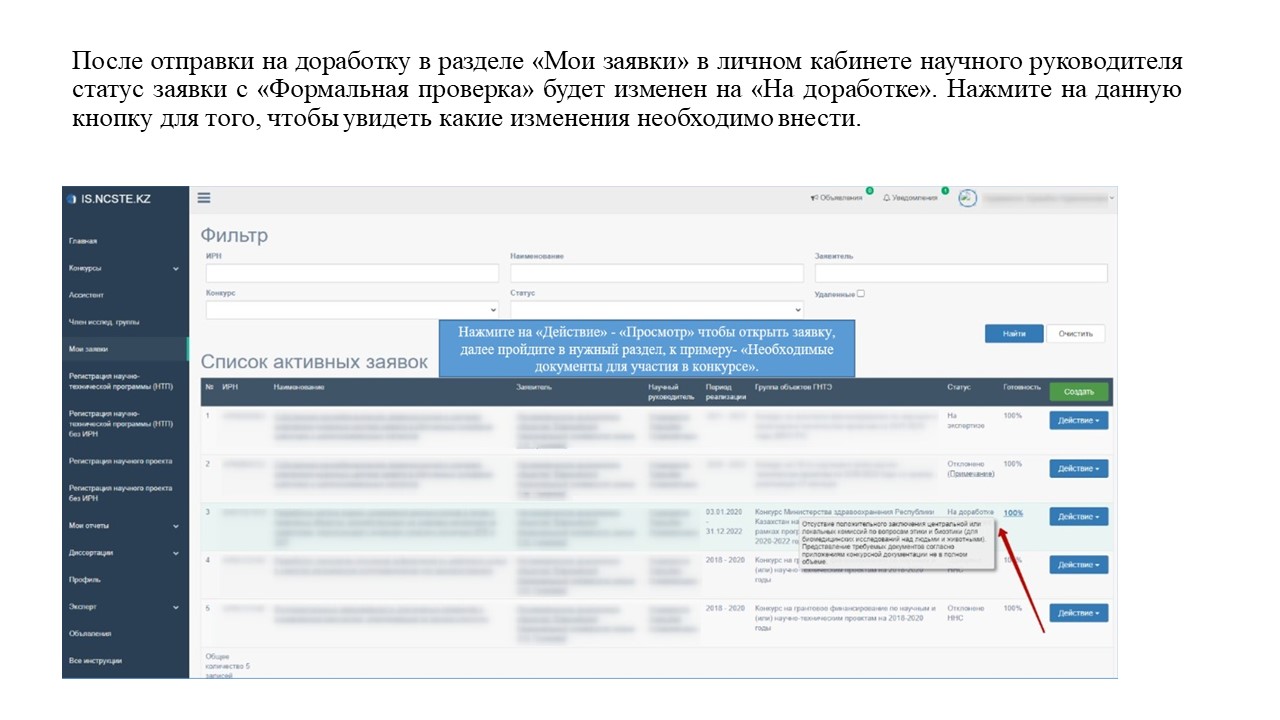The image size is (1280, 720).
Task: Click the underlined 100% readiness link
Action: point(1013,513)
